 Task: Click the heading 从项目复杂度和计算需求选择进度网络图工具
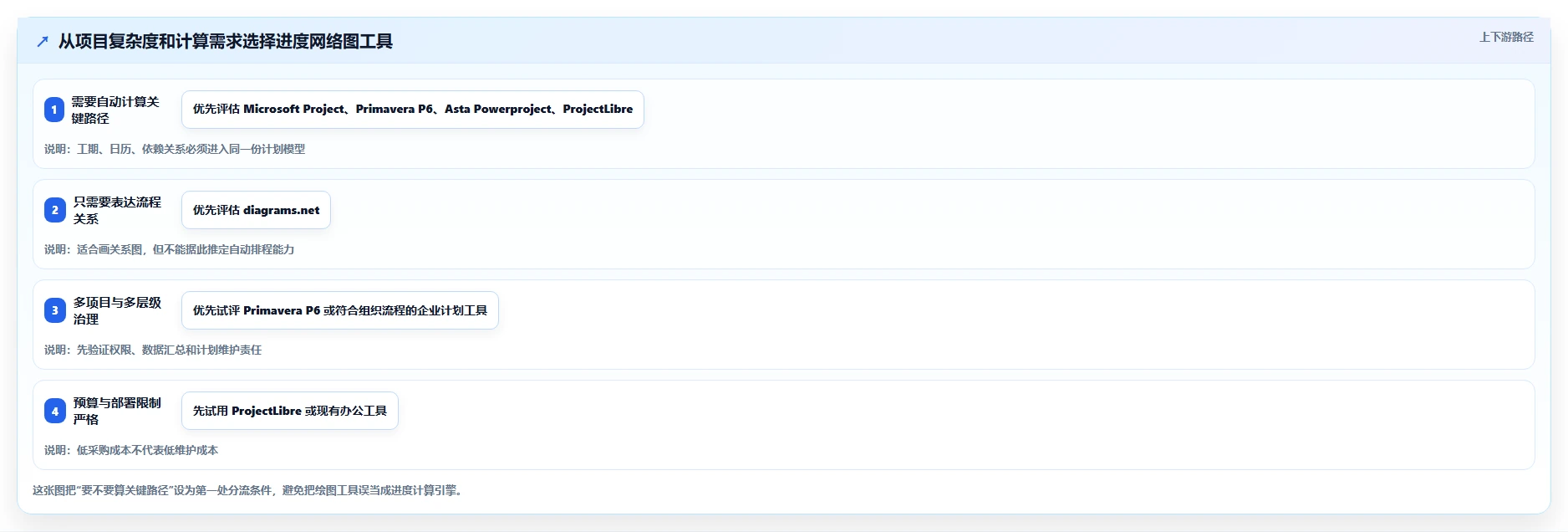click(x=226, y=41)
